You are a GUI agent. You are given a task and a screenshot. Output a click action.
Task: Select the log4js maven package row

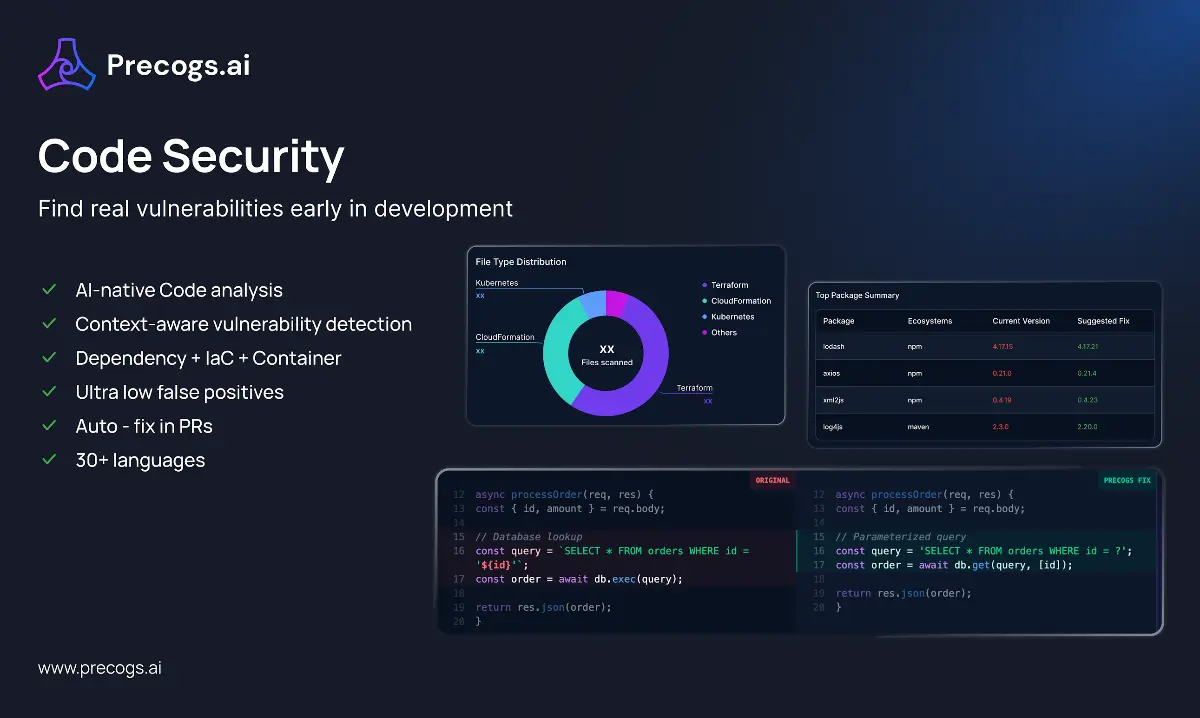[x=985, y=426]
